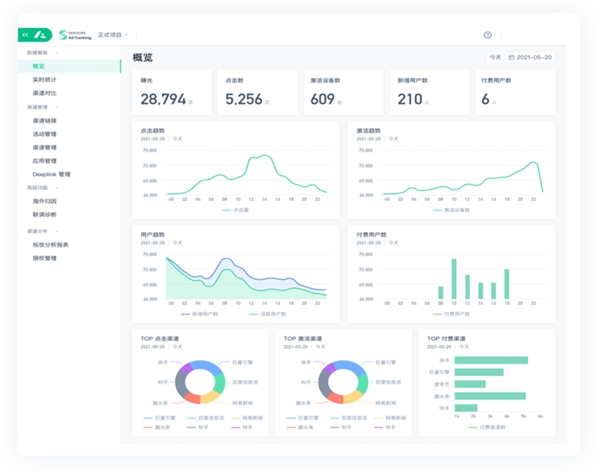
Task: Open 投放分析报表 in the sidebar
Action: point(51,244)
